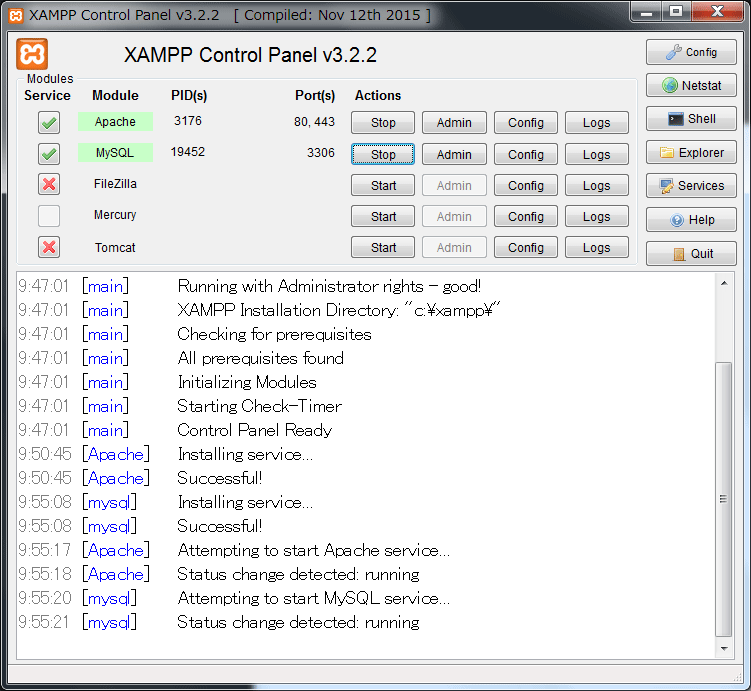The image size is (751, 691).
Task: Toggle the Apache service checkbox
Action: [49, 123]
